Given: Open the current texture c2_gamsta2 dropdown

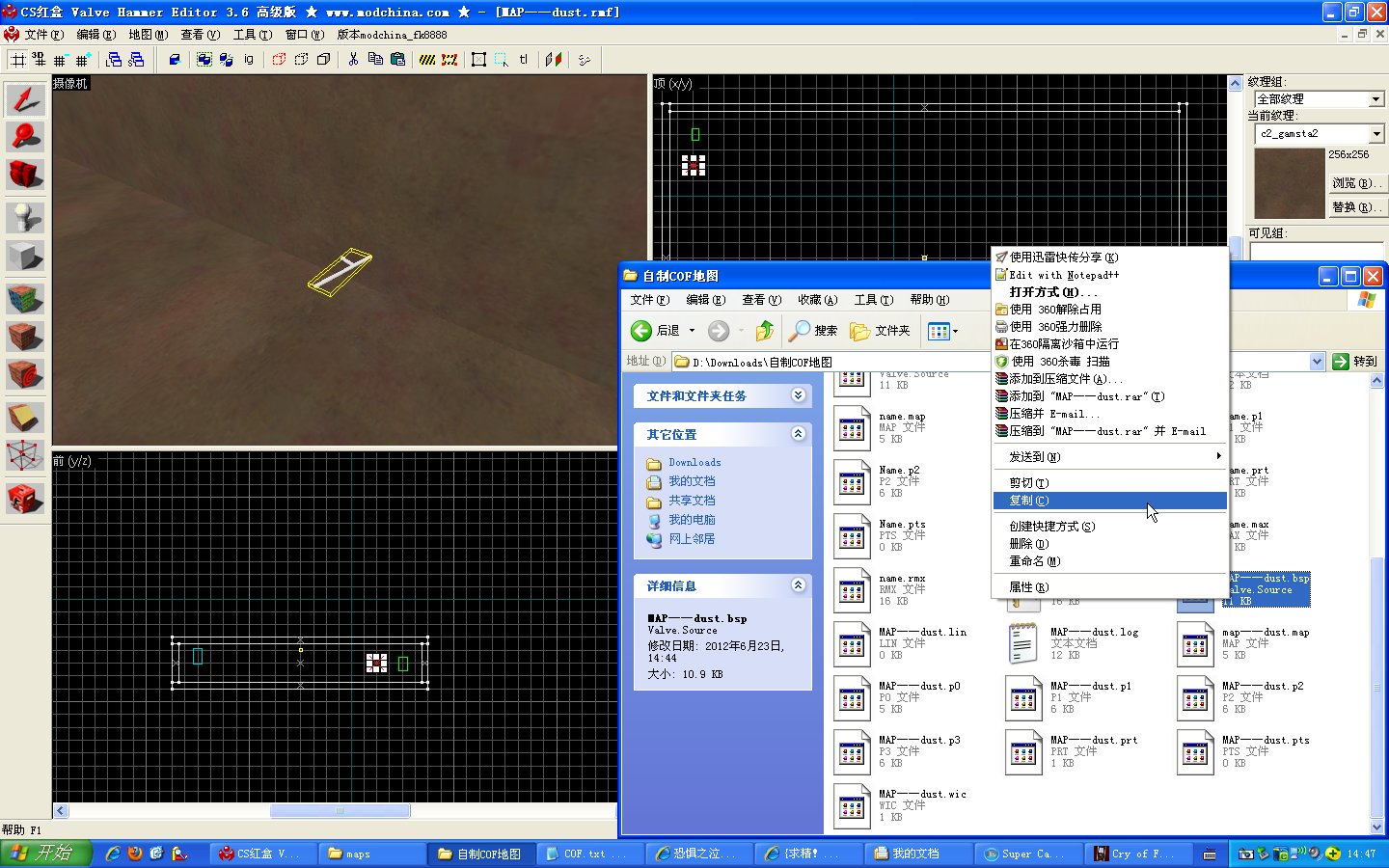Looking at the screenshot, I should [x=1376, y=134].
